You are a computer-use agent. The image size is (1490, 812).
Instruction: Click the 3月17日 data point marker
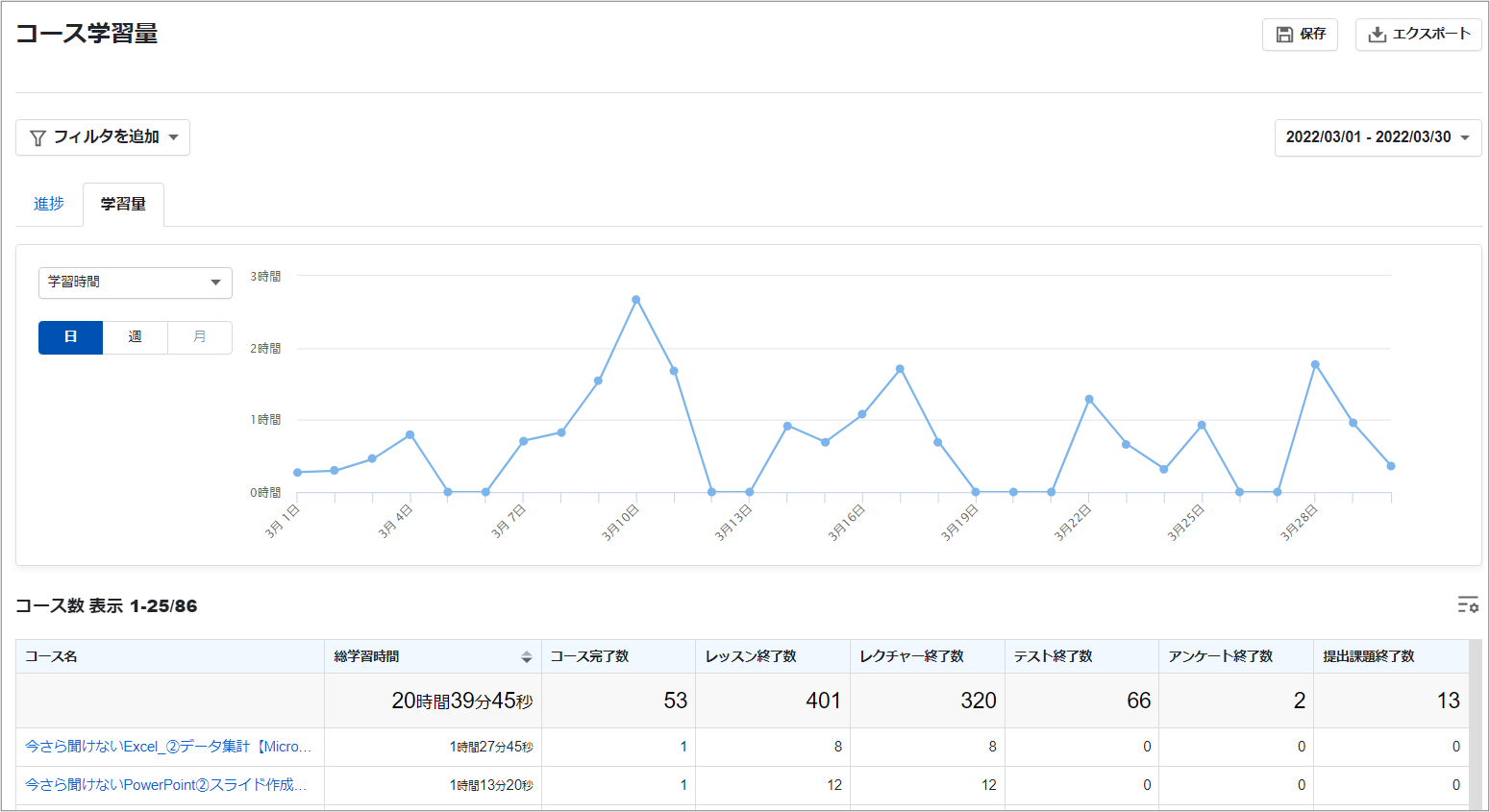click(x=900, y=369)
